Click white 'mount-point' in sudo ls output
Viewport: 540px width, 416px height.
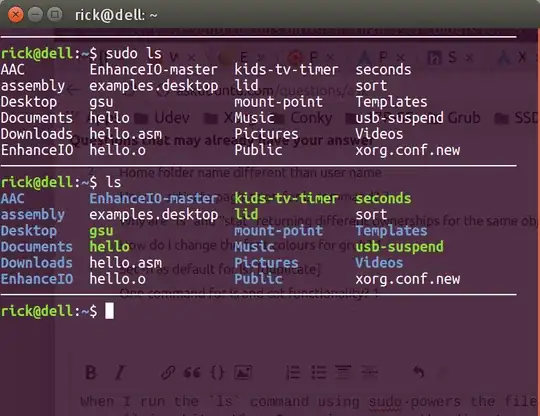[x=278, y=102]
